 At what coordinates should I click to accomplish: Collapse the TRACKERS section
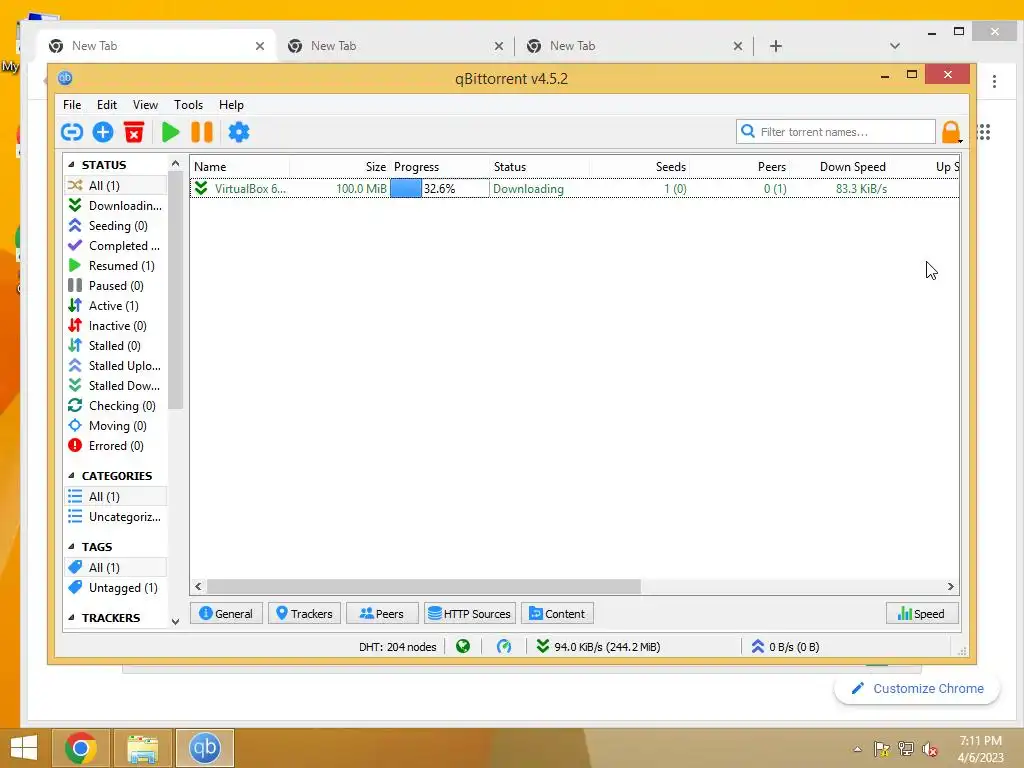(71, 617)
